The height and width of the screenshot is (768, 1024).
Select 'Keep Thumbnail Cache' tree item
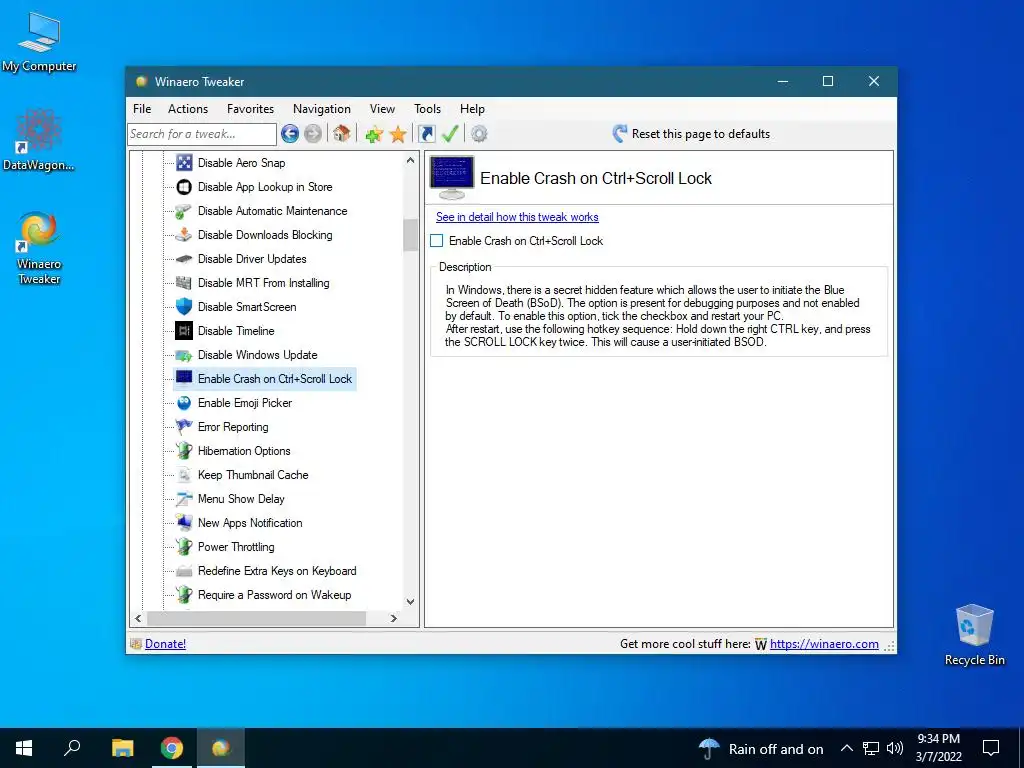point(253,475)
